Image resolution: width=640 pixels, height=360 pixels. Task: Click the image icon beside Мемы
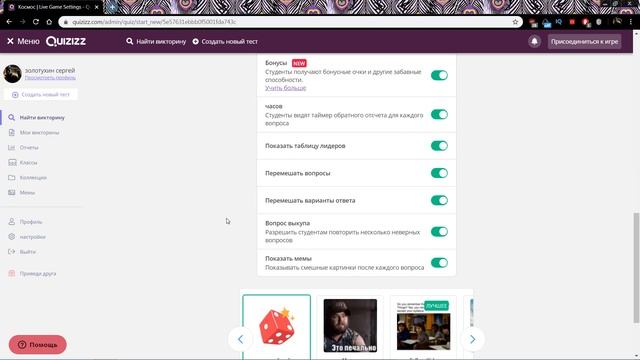tap(11, 192)
